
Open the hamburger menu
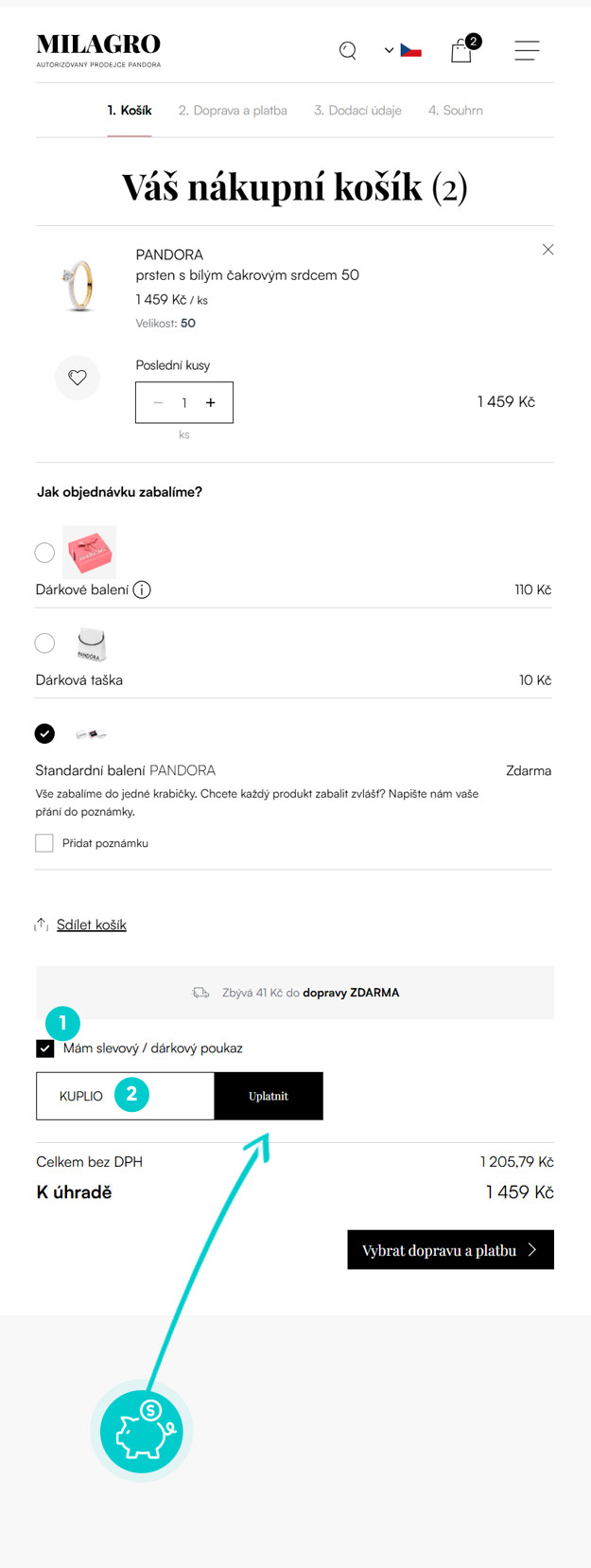(527, 50)
